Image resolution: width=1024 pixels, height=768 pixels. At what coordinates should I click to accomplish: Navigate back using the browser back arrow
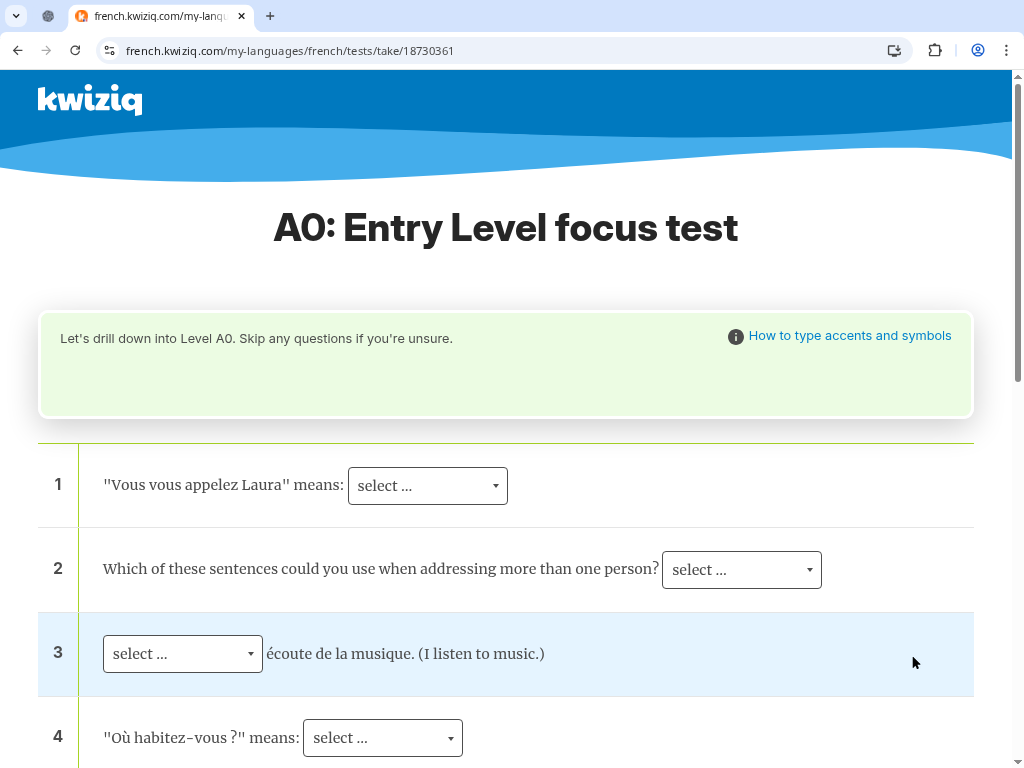pyautogui.click(x=17, y=50)
